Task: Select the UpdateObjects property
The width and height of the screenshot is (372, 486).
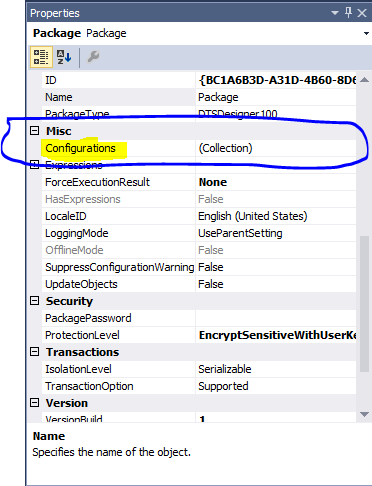Action: (81, 284)
